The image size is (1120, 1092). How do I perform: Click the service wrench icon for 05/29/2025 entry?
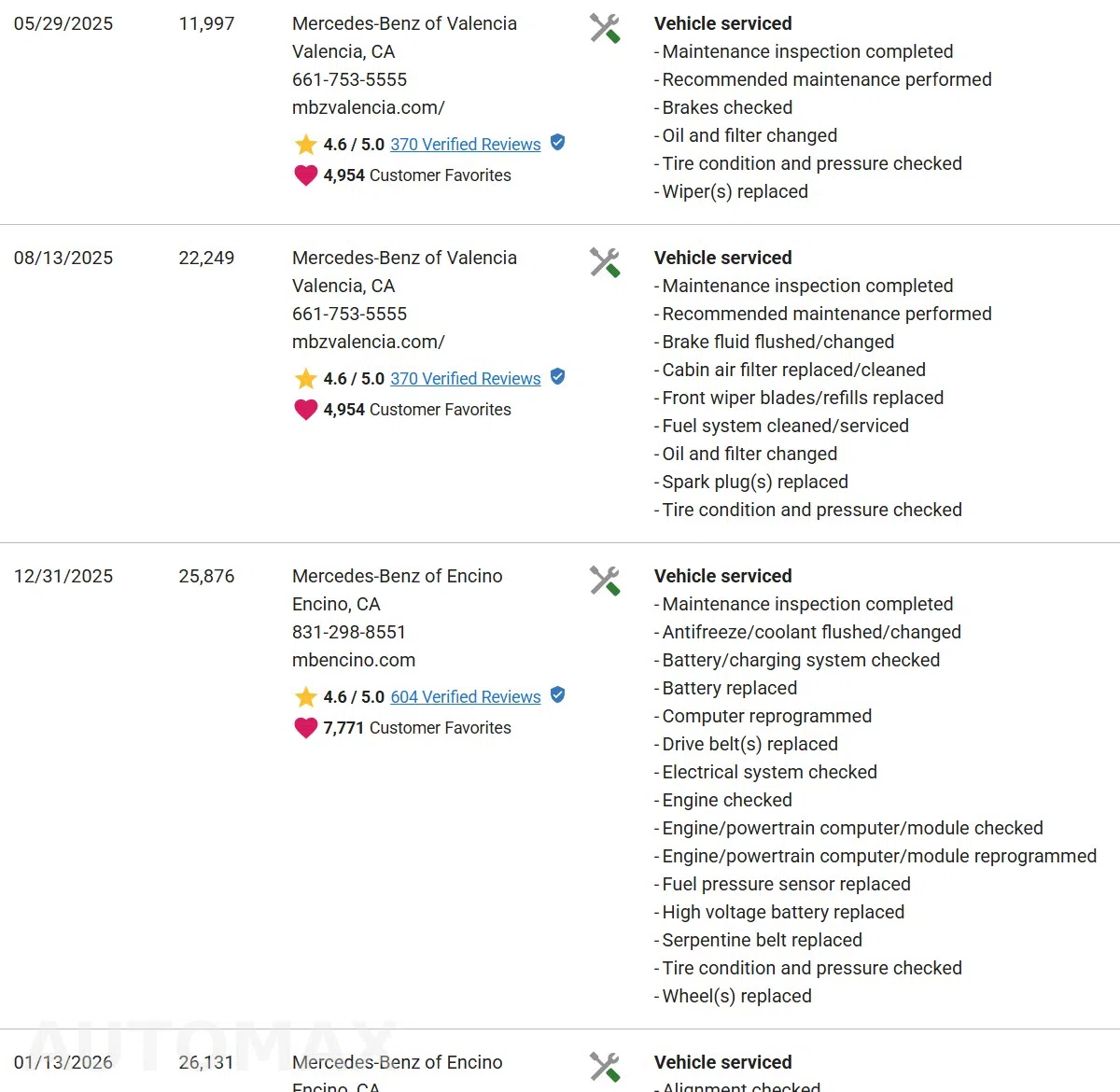point(605,28)
